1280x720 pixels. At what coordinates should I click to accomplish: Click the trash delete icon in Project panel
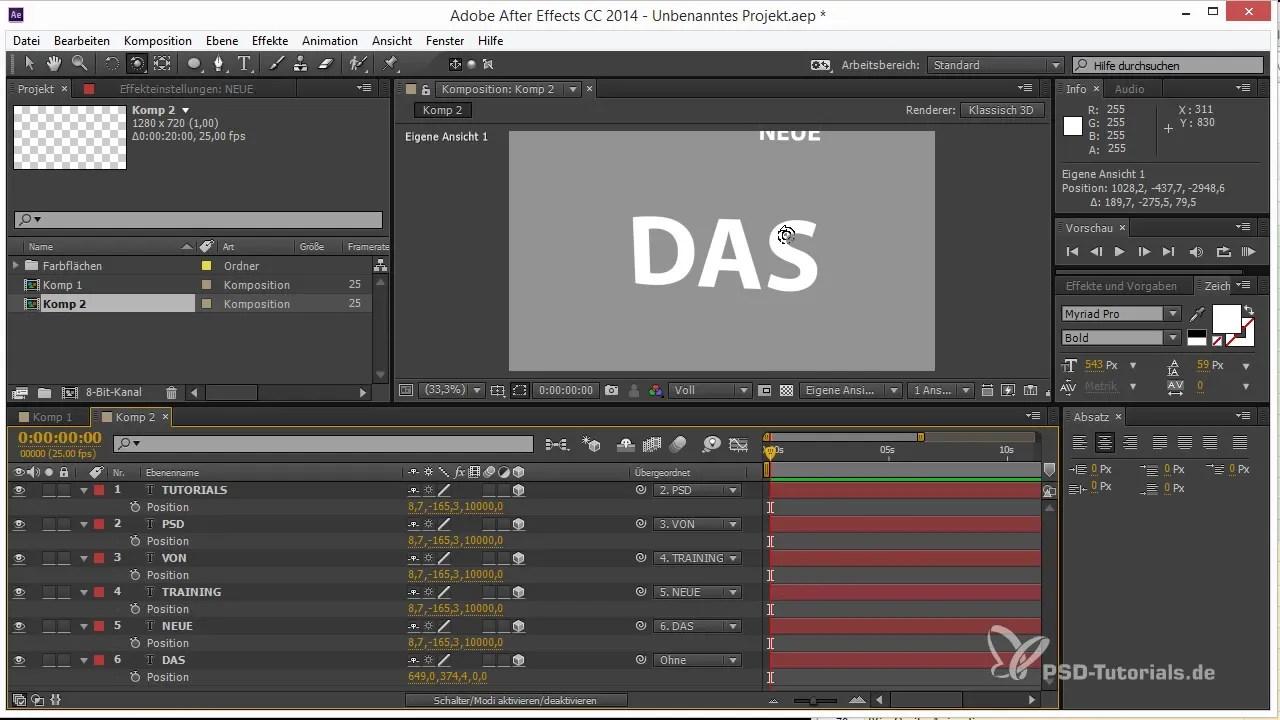click(x=171, y=393)
